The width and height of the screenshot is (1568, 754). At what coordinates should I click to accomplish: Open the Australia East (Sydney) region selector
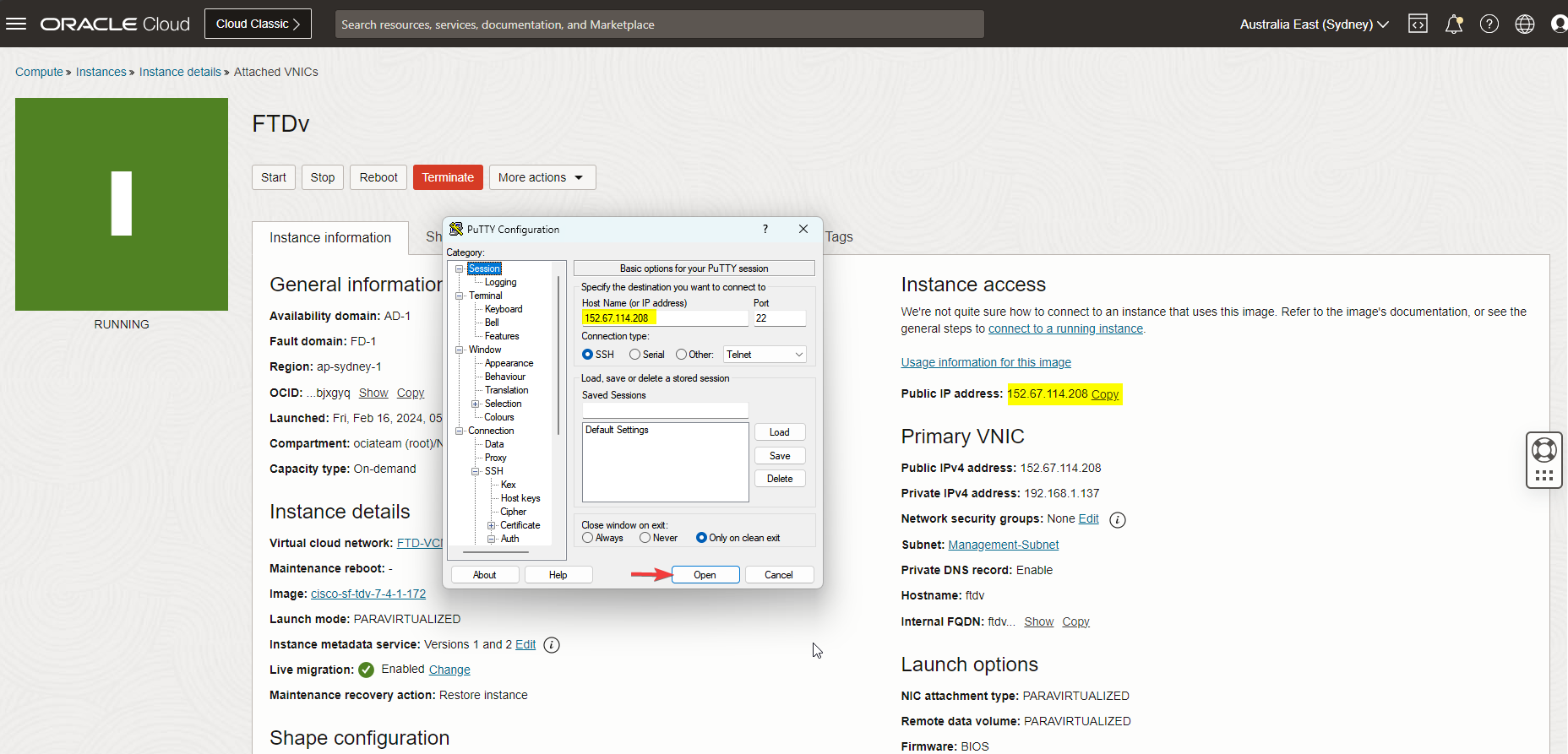tap(1314, 24)
